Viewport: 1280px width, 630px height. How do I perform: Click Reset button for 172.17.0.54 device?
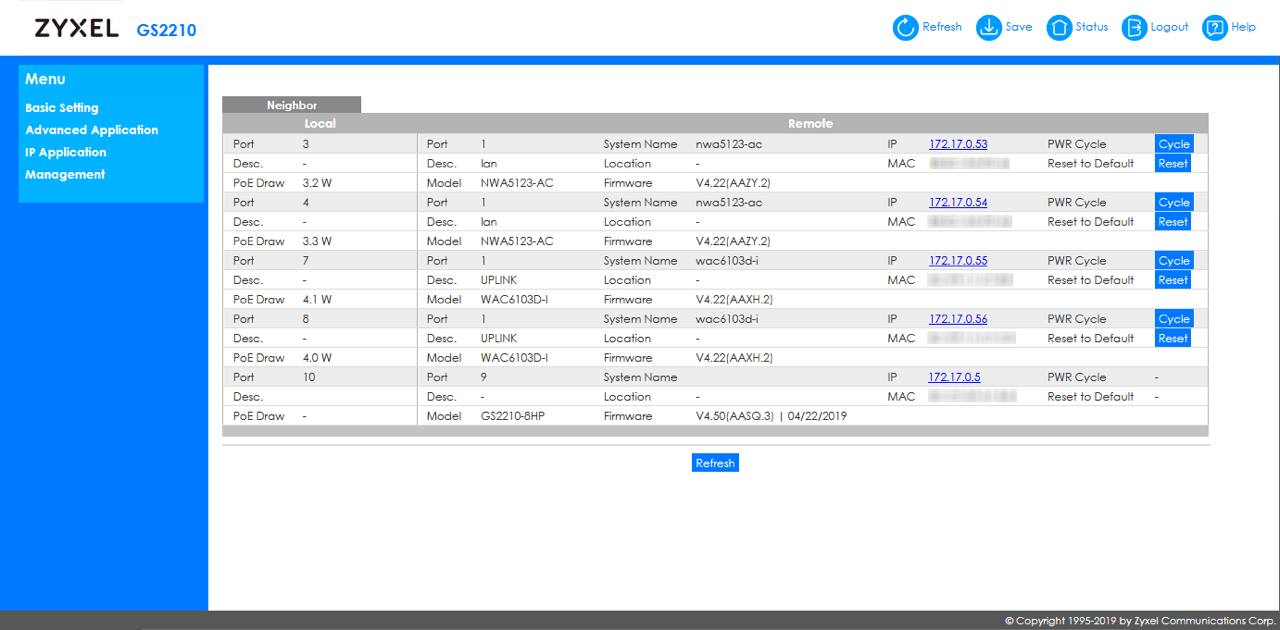[1173, 222]
